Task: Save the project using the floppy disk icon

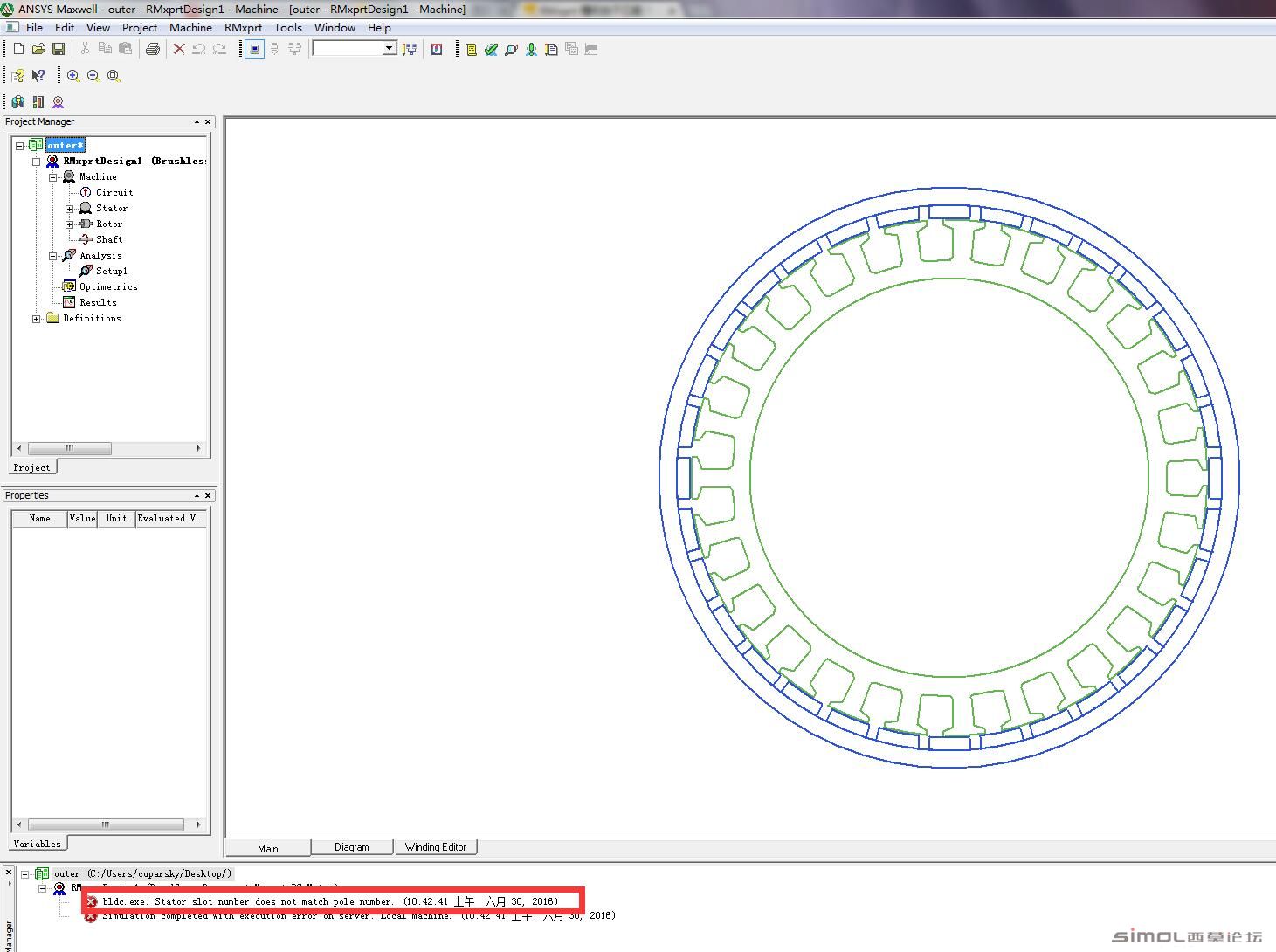Action: (x=59, y=49)
